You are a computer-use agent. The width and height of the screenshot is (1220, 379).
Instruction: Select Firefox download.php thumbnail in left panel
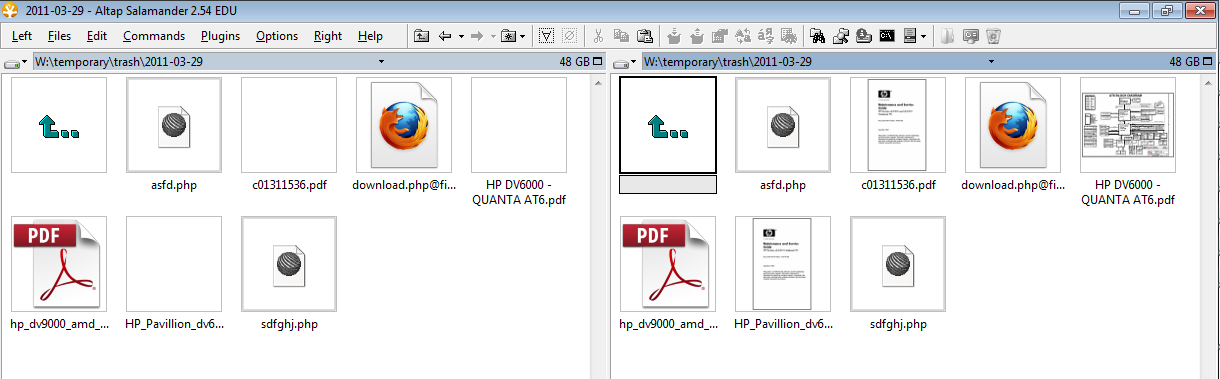(404, 125)
